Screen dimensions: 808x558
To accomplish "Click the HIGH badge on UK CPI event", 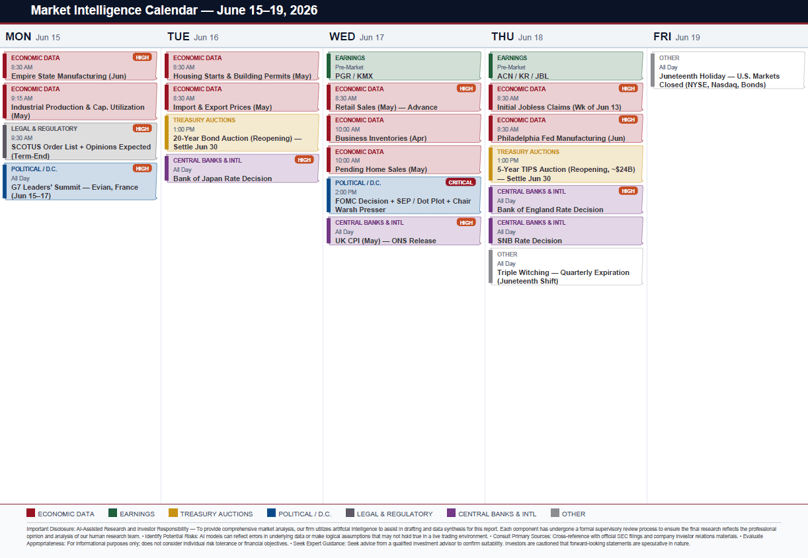I will 466,223.
